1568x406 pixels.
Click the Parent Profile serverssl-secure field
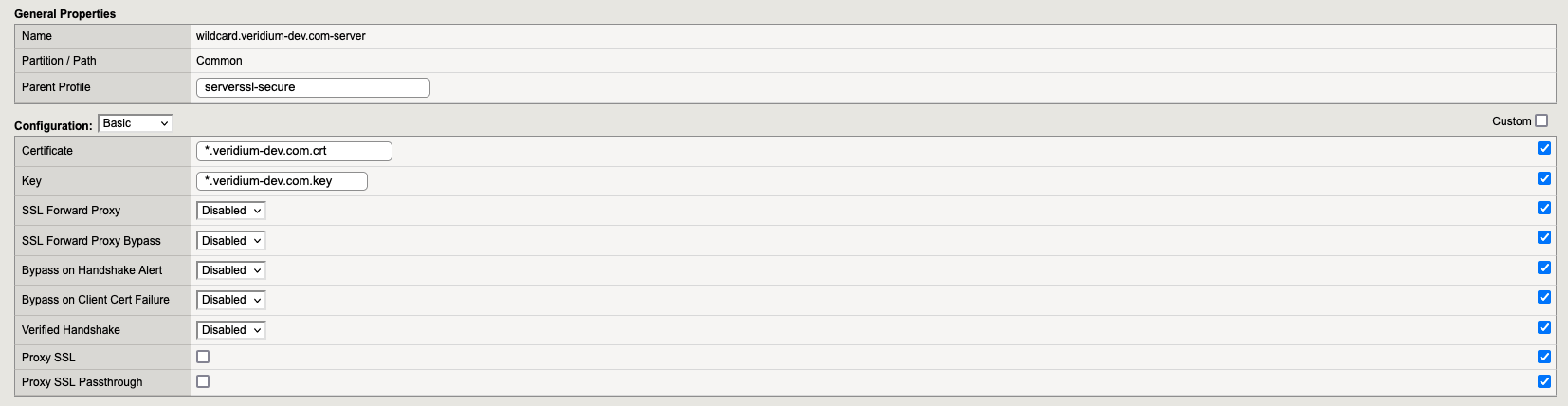pyautogui.click(x=313, y=87)
